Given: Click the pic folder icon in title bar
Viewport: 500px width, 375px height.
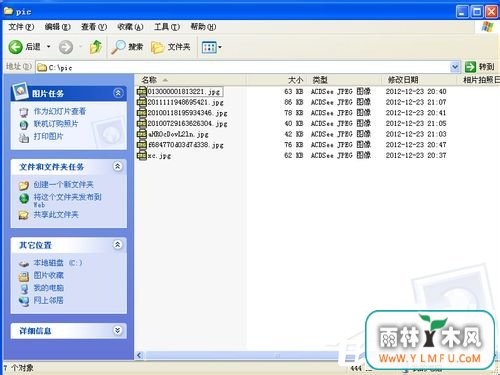Looking at the screenshot, I should 8,11.
